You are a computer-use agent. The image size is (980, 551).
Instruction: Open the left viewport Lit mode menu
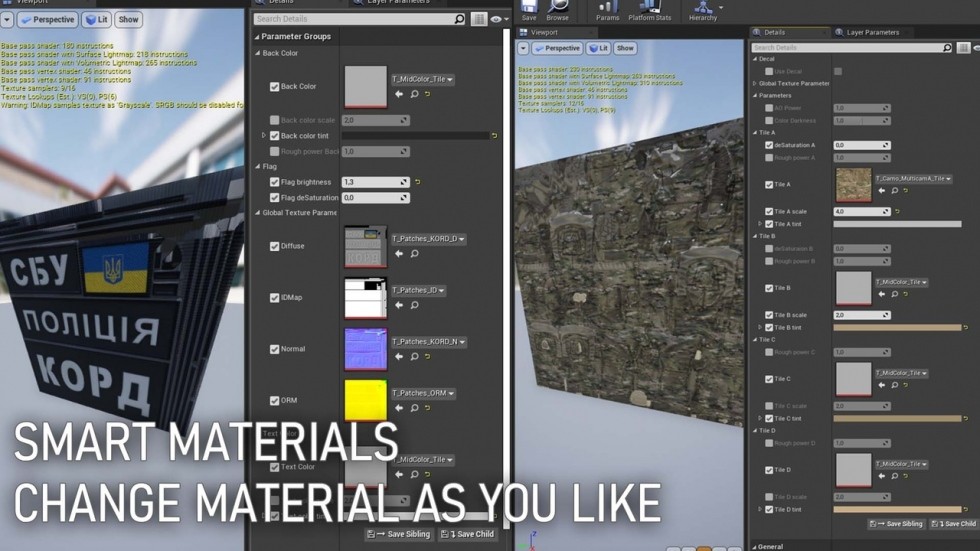[96, 20]
